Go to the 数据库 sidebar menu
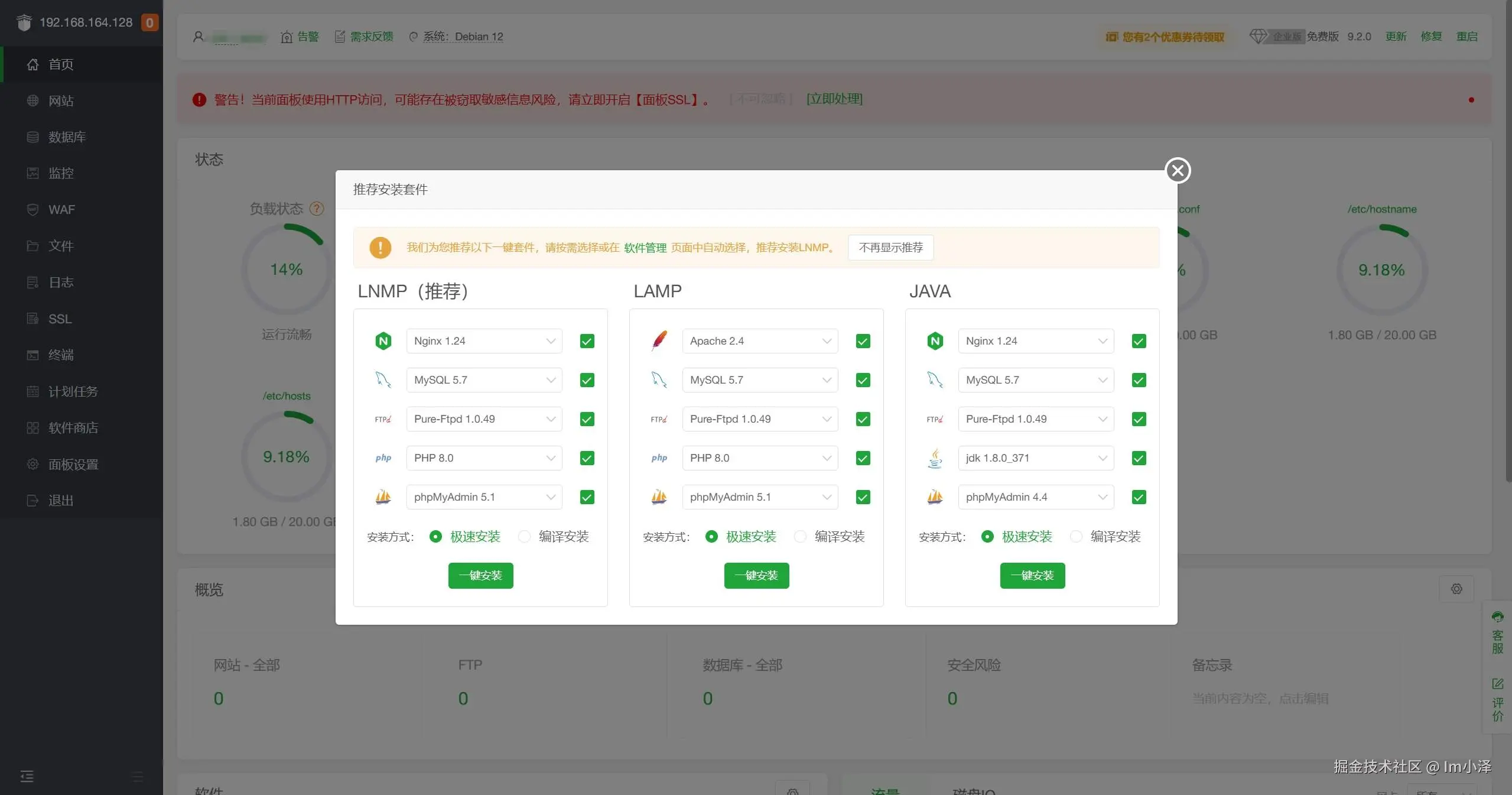Viewport: 1512px width, 795px height. tap(67, 137)
